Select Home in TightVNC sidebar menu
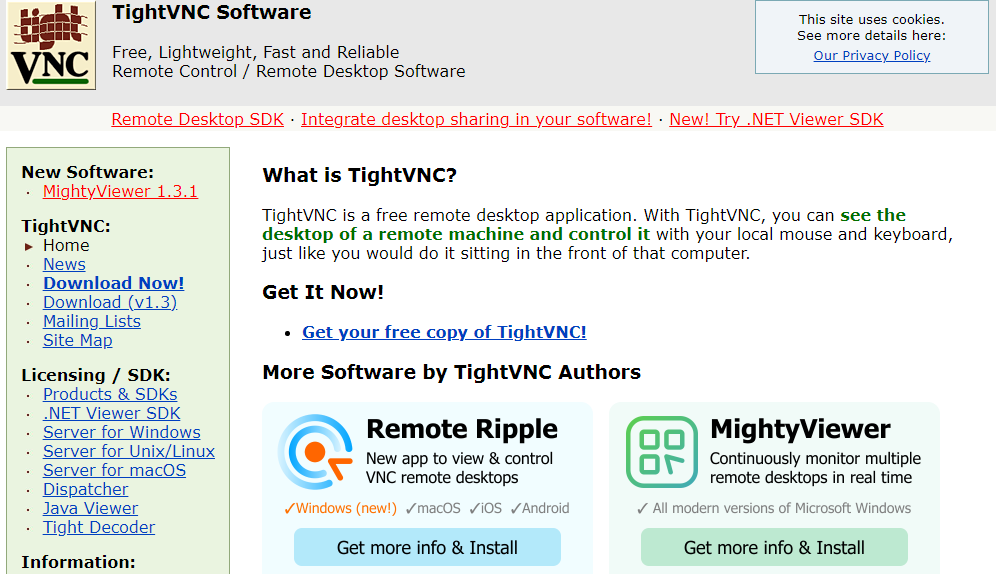The width and height of the screenshot is (996, 574). [66, 245]
